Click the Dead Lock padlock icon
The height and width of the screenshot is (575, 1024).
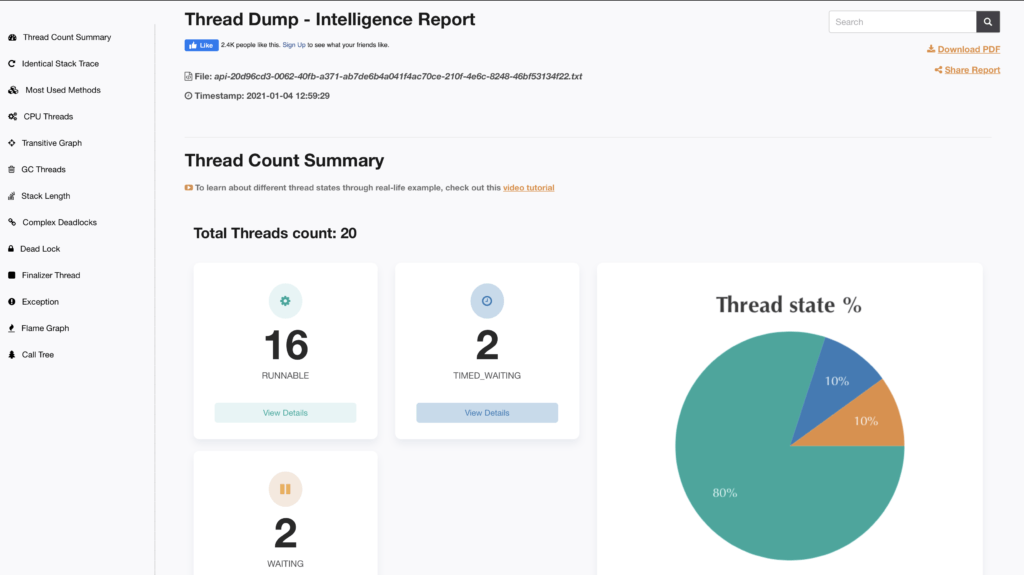12,249
